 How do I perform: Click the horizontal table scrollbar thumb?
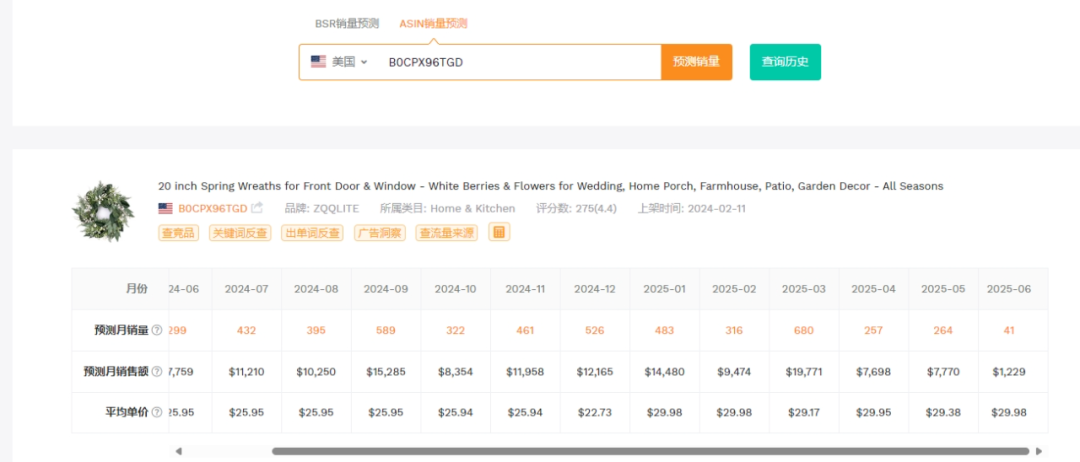650,451
